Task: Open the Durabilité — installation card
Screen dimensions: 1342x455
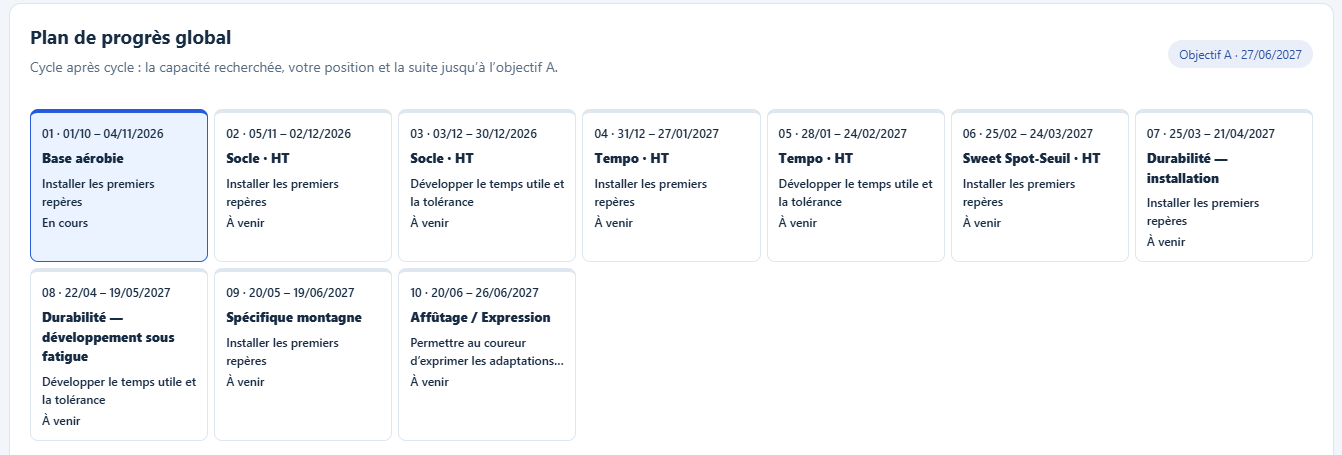Action: point(1224,186)
